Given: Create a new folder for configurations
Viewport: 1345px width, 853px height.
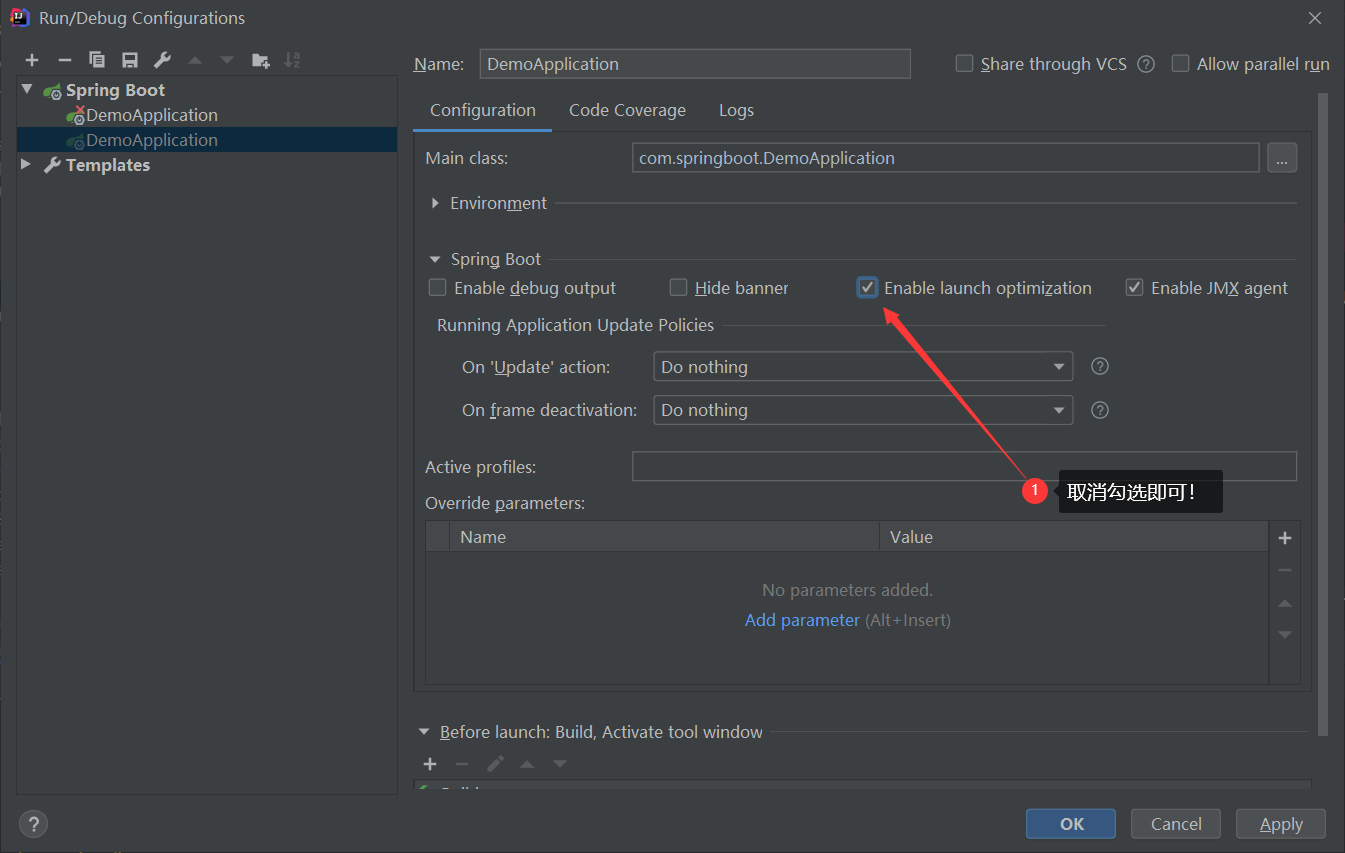Looking at the screenshot, I should pyautogui.click(x=260, y=59).
